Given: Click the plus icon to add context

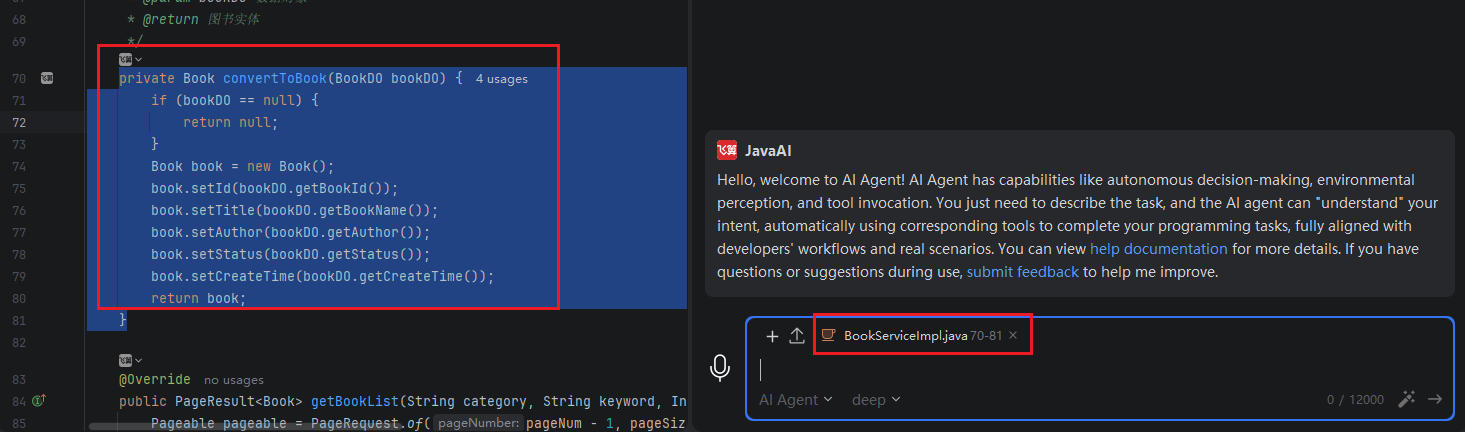Looking at the screenshot, I should pos(772,336).
